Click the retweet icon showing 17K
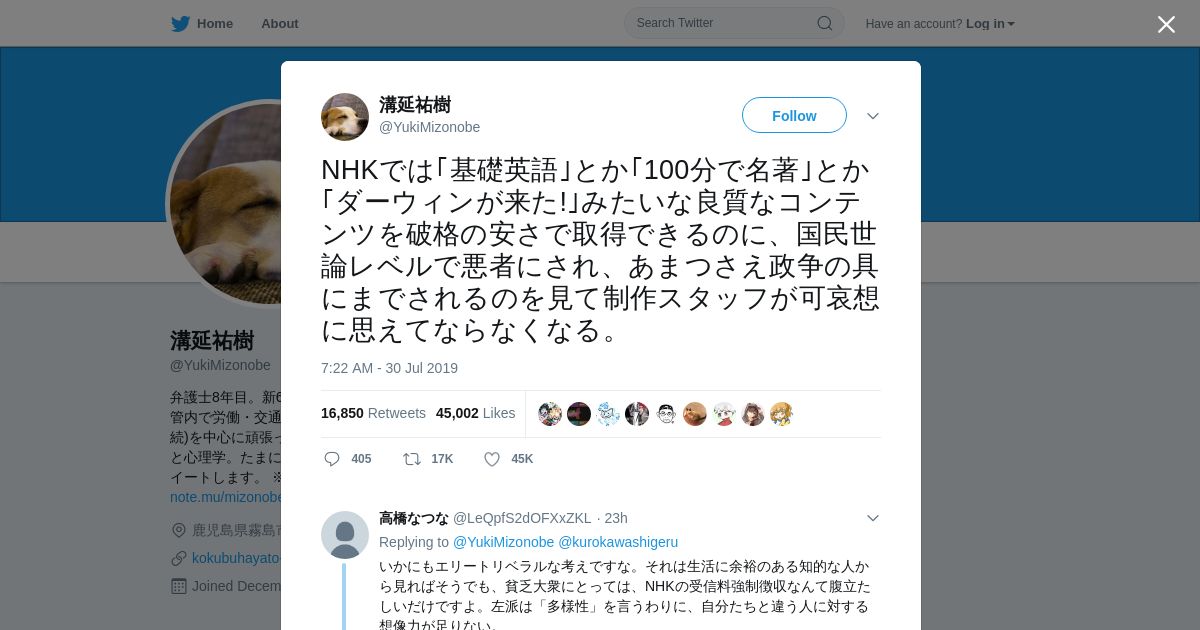This screenshot has width=1200, height=630. pyautogui.click(x=411, y=459)
